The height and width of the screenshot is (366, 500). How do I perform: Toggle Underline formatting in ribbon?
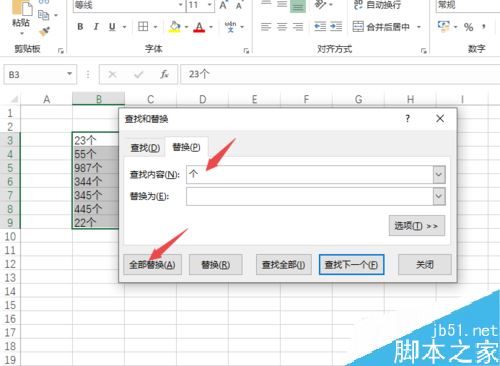click(x=112, y=27)
